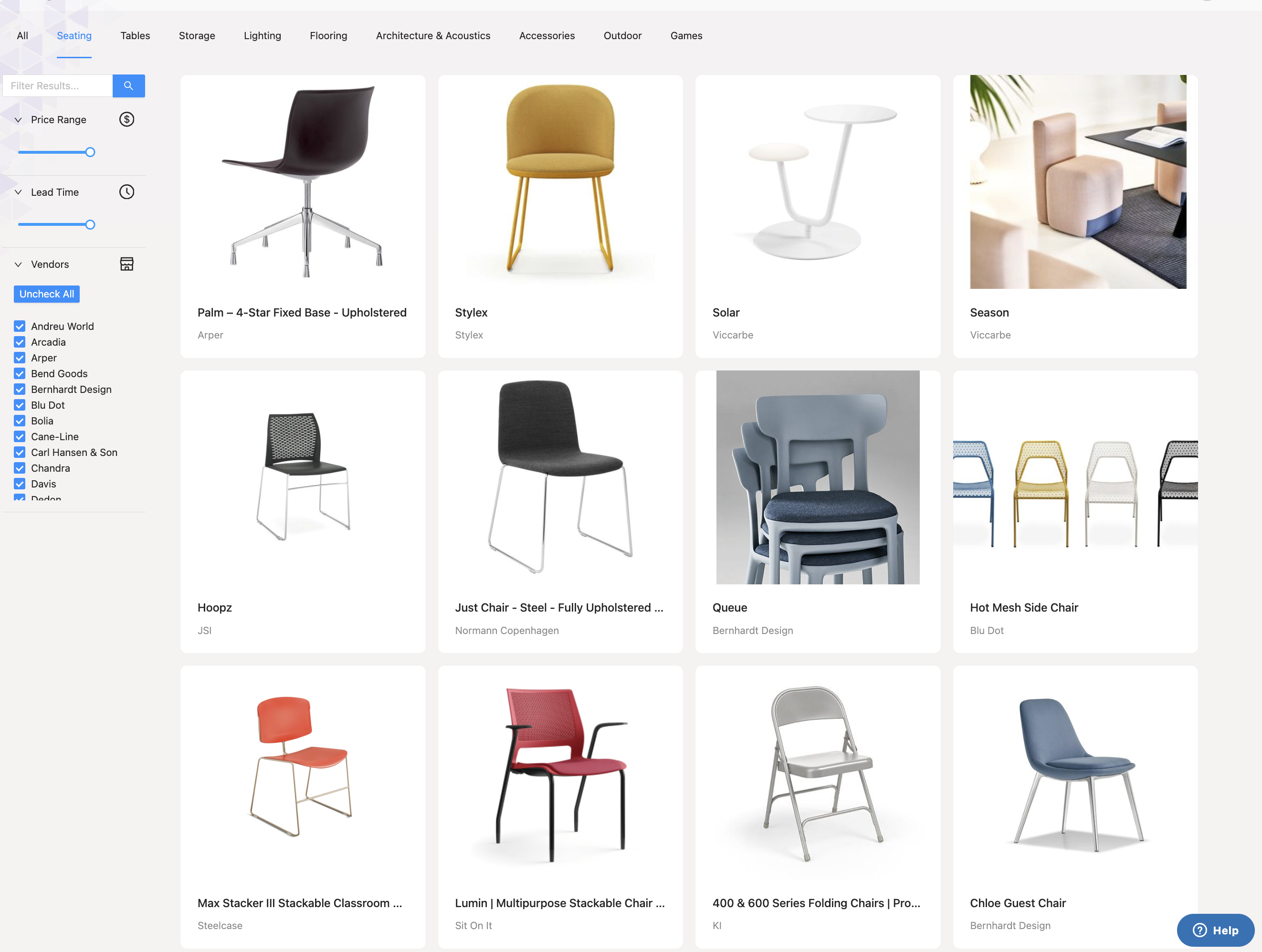The image size is (1262, 952).
Task: Collapse the Lead Time section chevron
Action: [18, 192]
